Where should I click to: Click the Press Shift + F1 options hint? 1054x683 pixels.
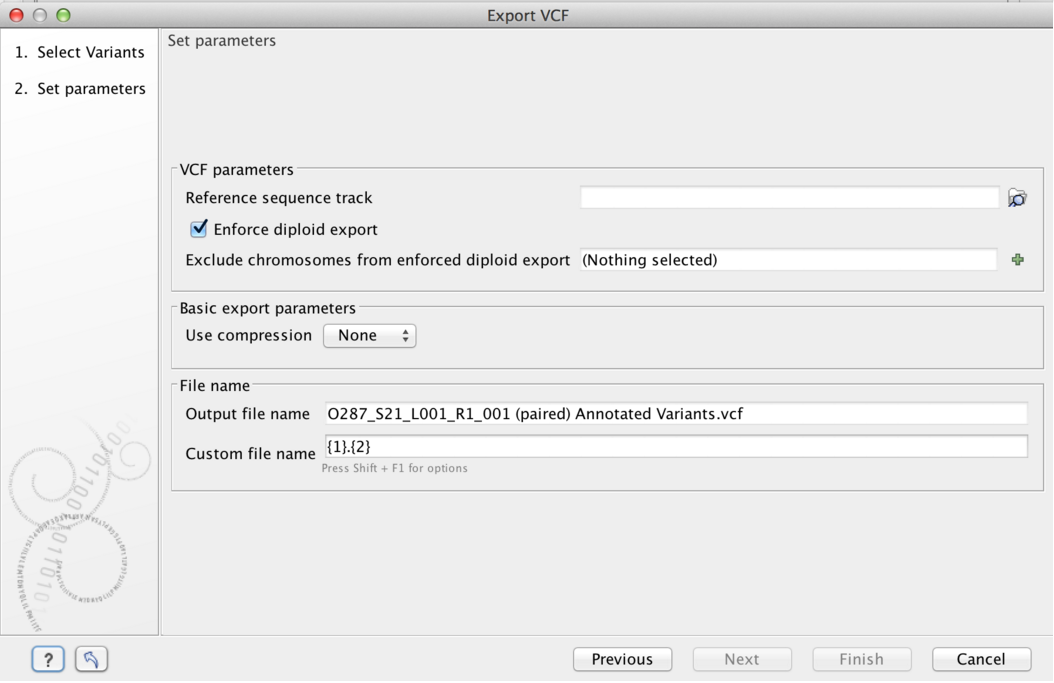(x=394, y=468)
